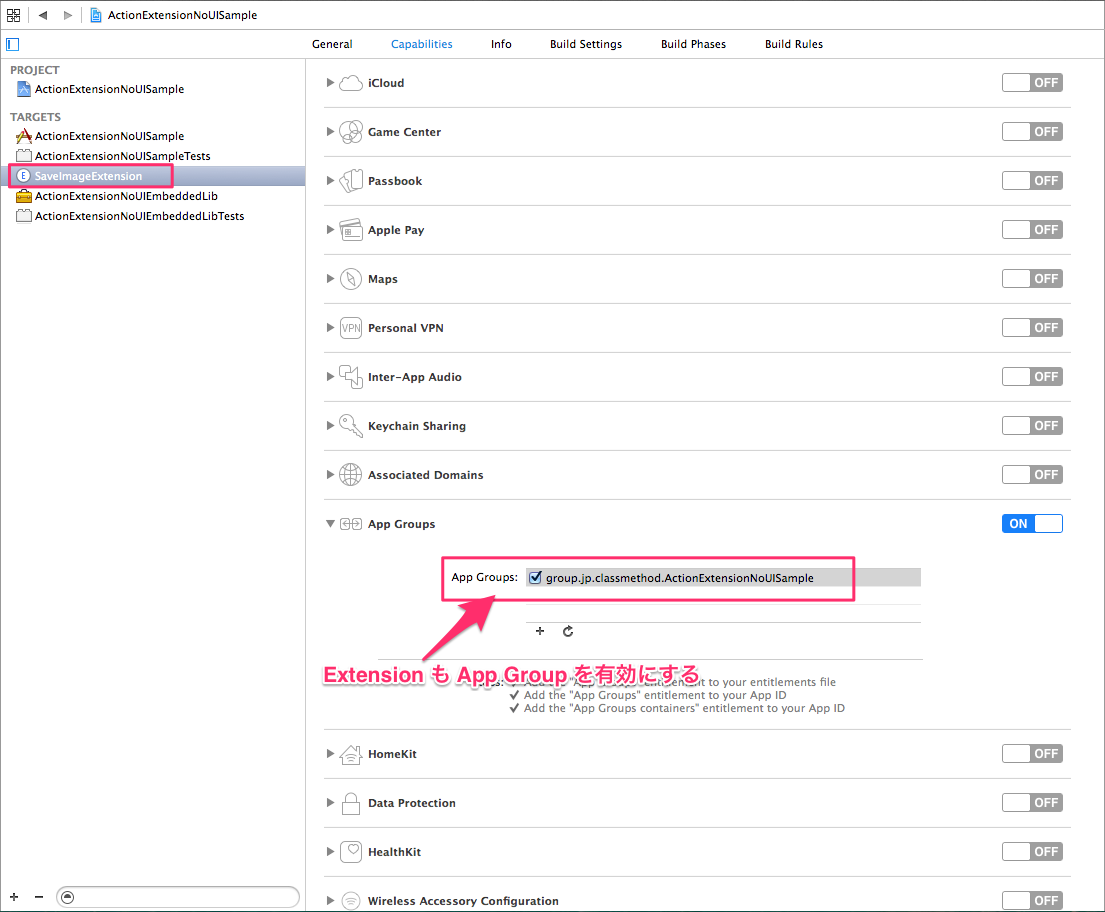Refresh the app groups list
The height and width of the screenshot is (912, 1105).
[x=568, y=631]
